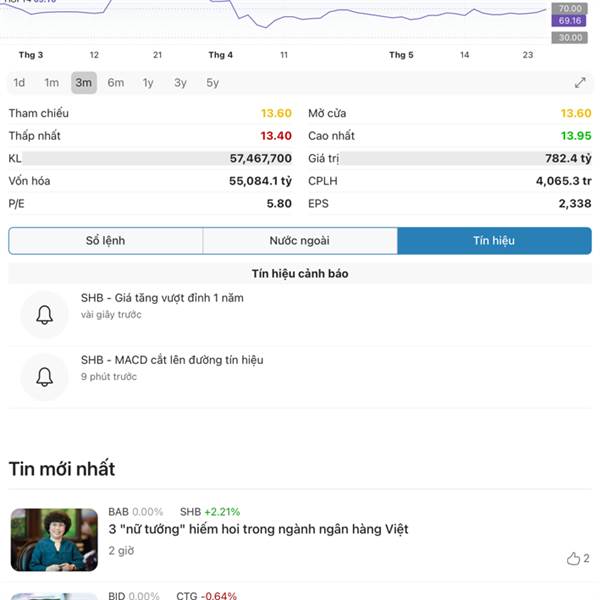Viewport: 600px width, 600px height.
Task: Tap the P/E value 5.80
Action: tap(279, 204)
